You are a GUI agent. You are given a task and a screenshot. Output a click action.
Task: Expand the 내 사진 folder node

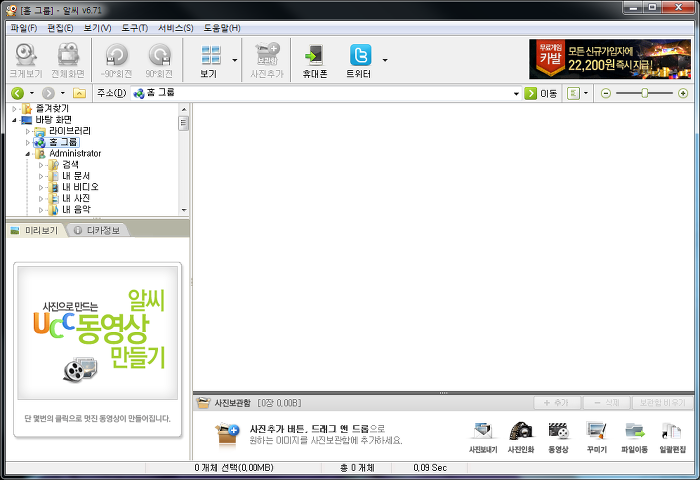point(41,198)
